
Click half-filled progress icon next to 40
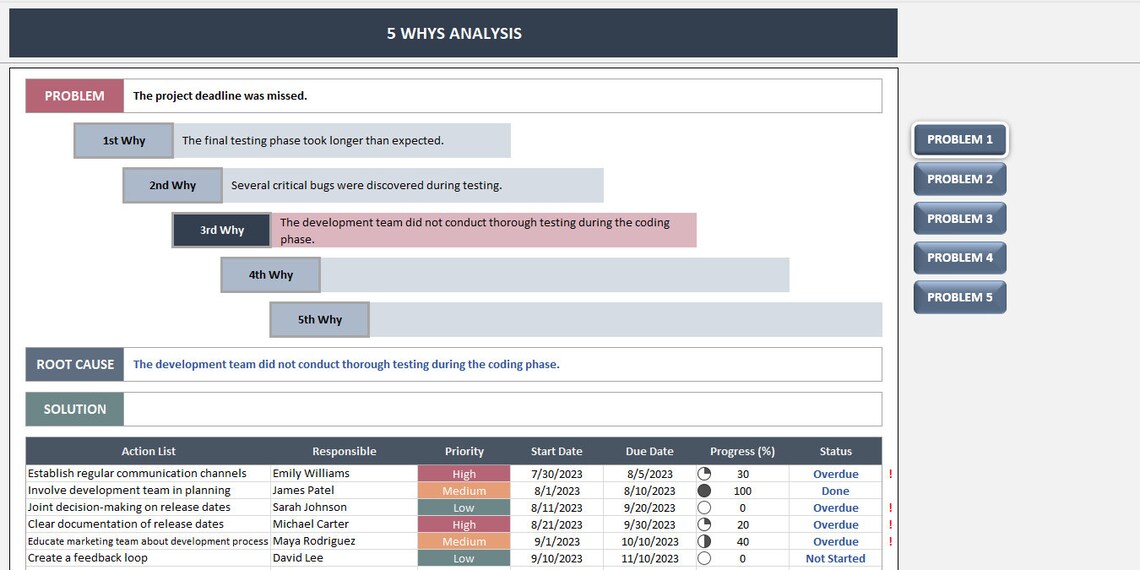tap(704, 541)
